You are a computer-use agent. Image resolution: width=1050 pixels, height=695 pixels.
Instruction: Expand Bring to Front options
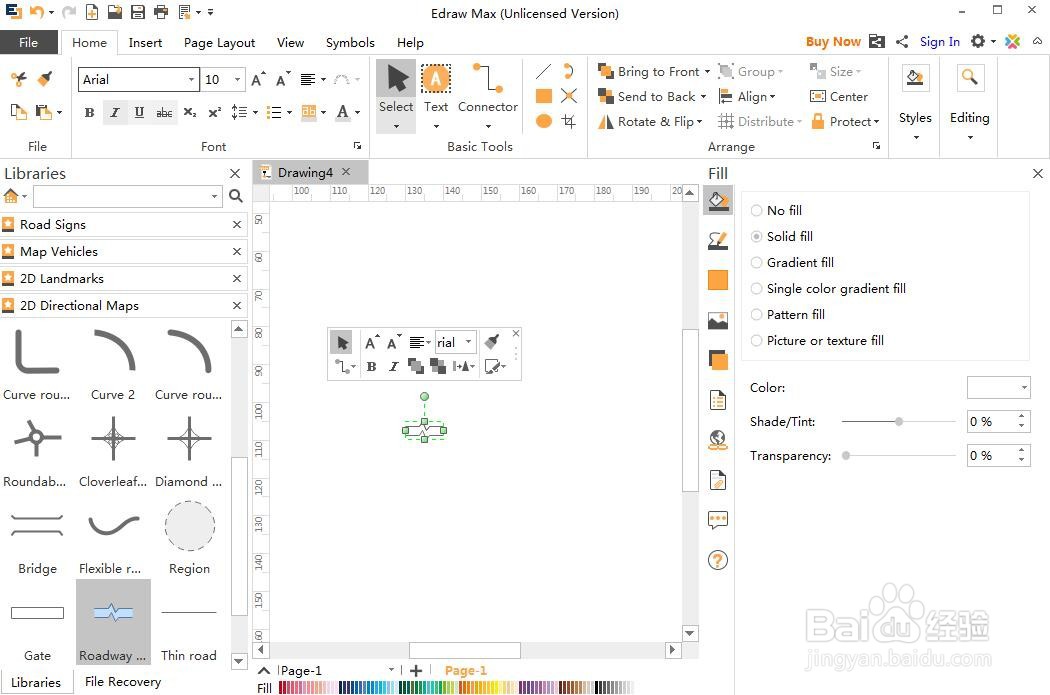click(707, 71)
